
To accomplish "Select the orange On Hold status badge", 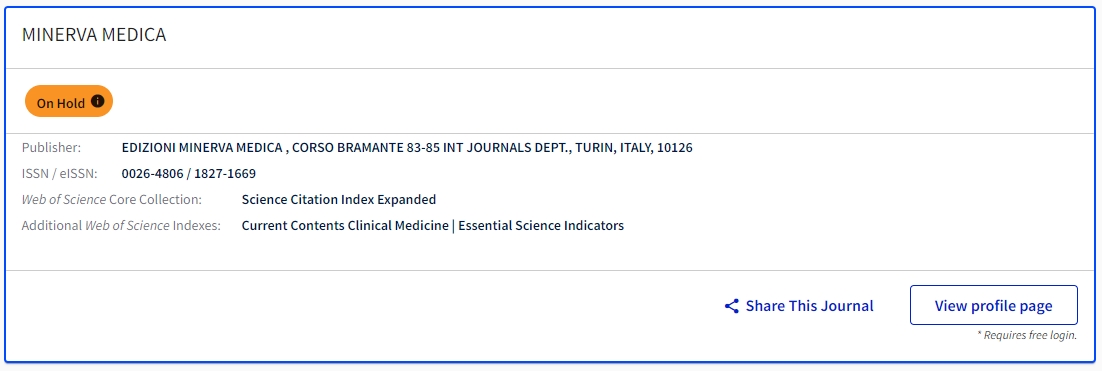I will (x=69, y=102).
